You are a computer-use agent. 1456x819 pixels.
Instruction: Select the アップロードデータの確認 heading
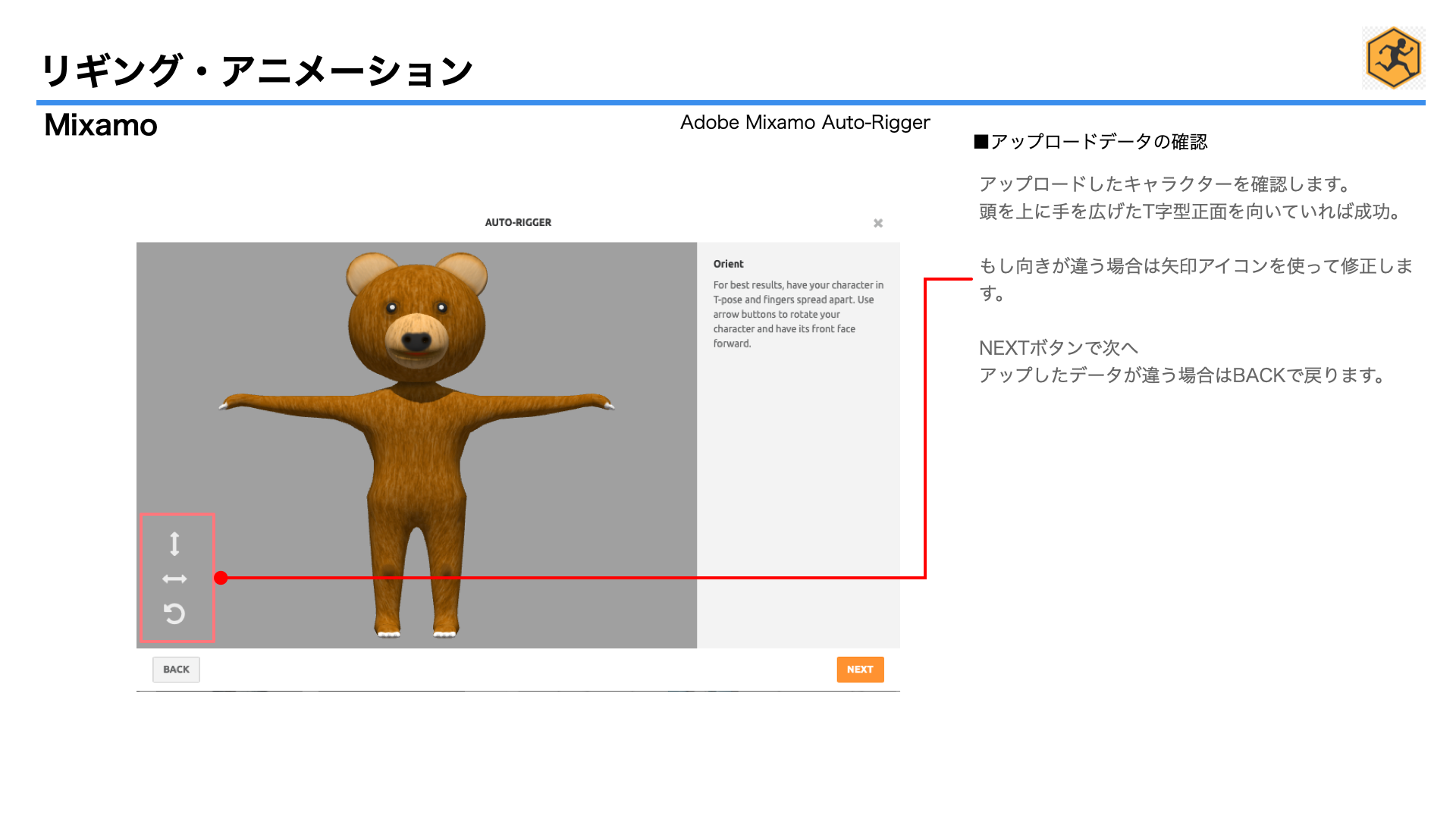1090,142
